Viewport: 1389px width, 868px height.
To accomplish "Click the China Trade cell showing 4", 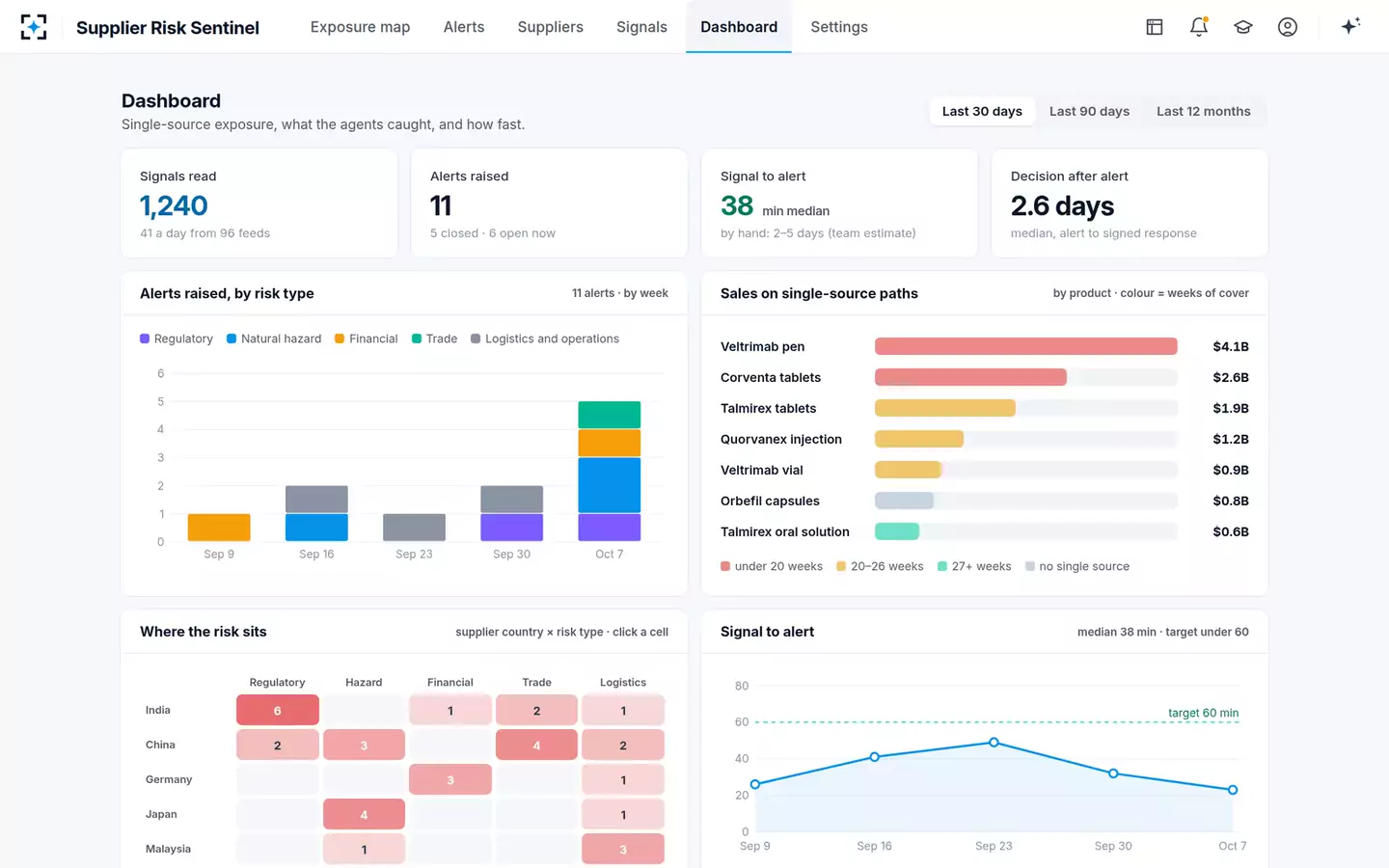I will point(536,746).
